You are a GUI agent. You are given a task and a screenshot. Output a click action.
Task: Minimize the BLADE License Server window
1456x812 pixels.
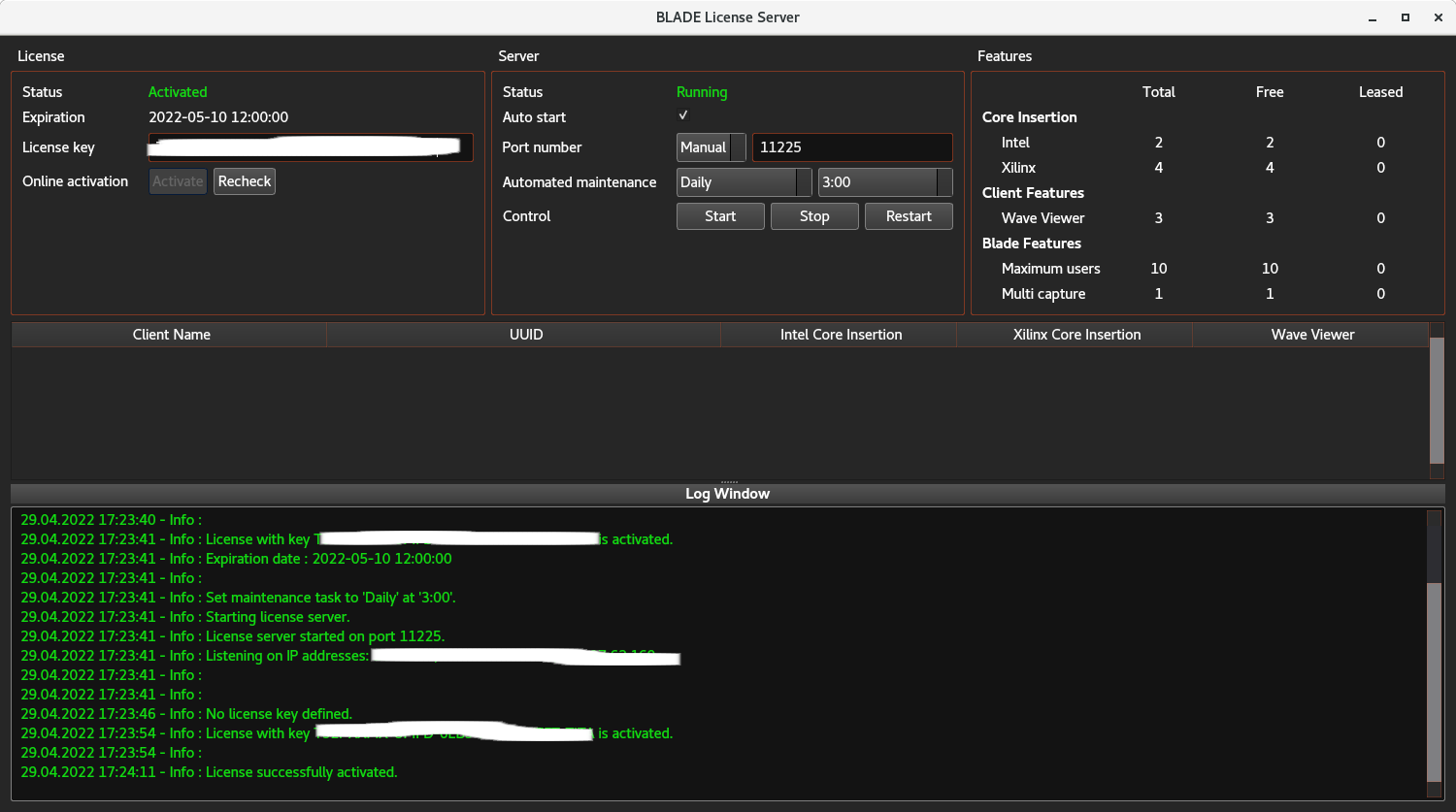(x=1373, y=17)
